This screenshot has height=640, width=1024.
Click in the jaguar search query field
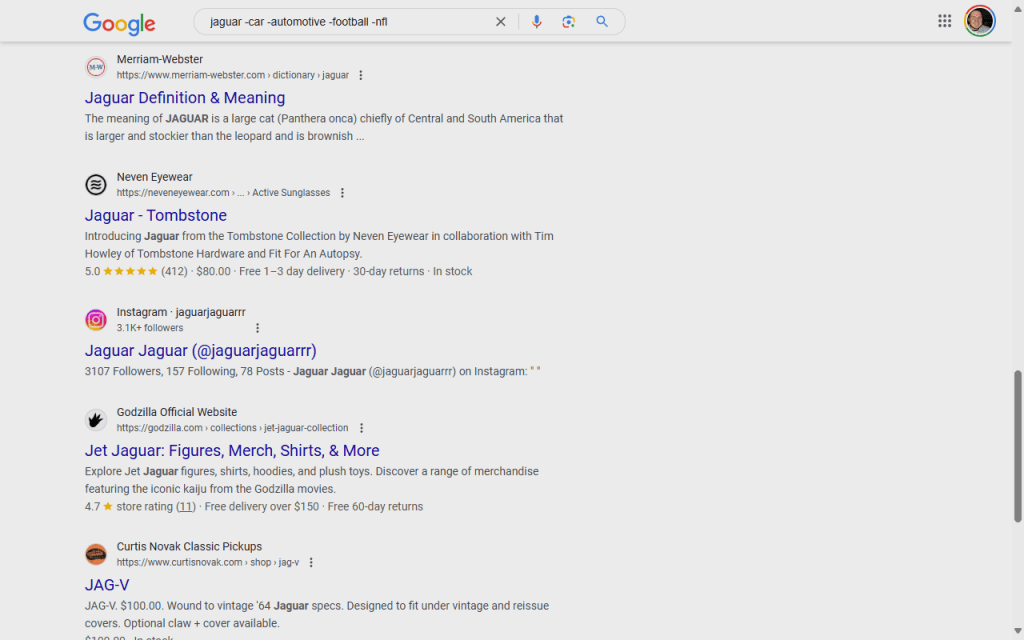click(x=340, y=22)
